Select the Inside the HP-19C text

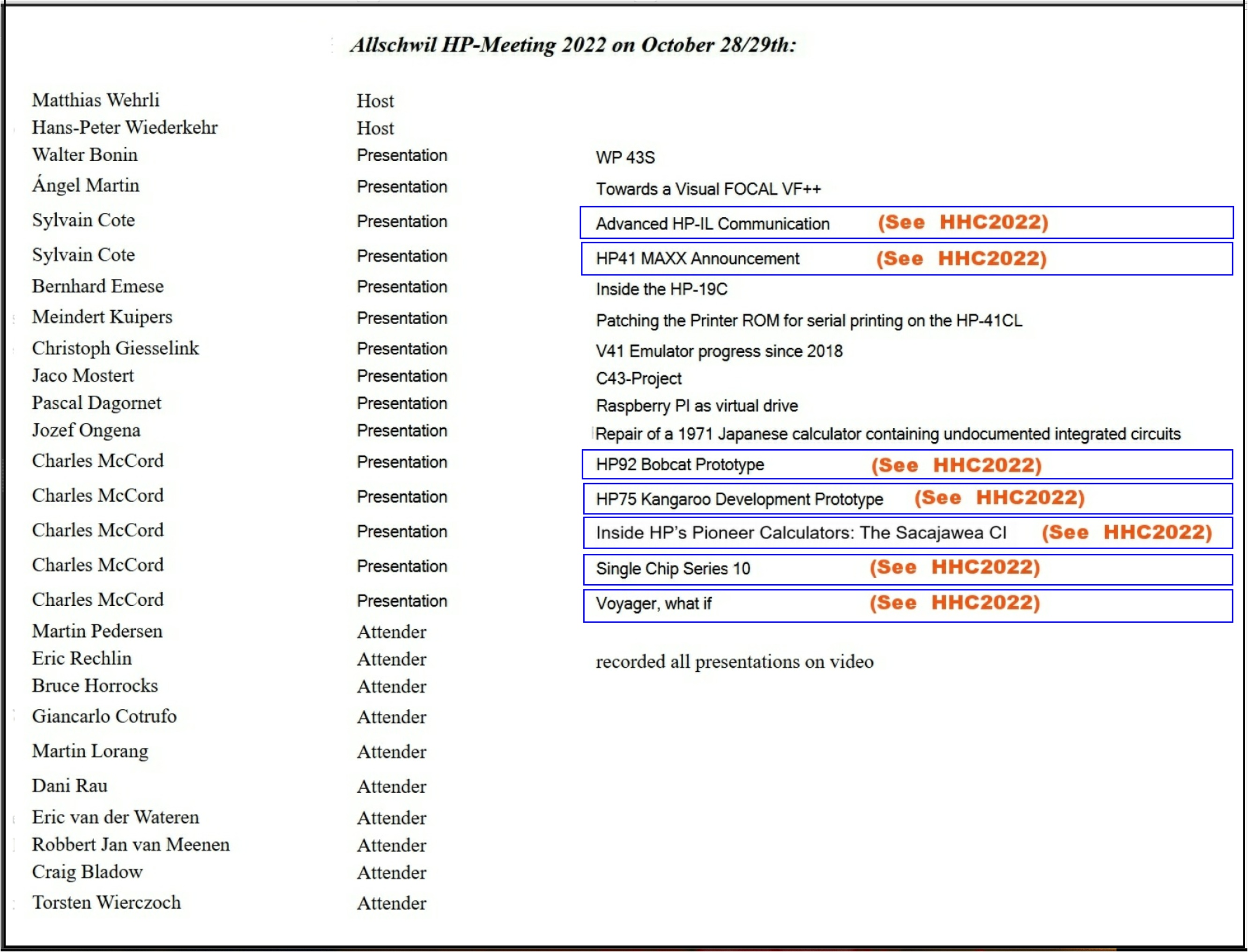(x=661, y=289)
